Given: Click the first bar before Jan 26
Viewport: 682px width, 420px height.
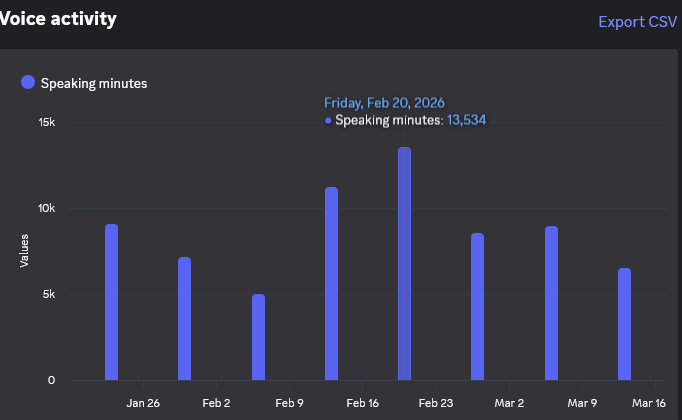Looking at the screenshot, I should (111, 302).
